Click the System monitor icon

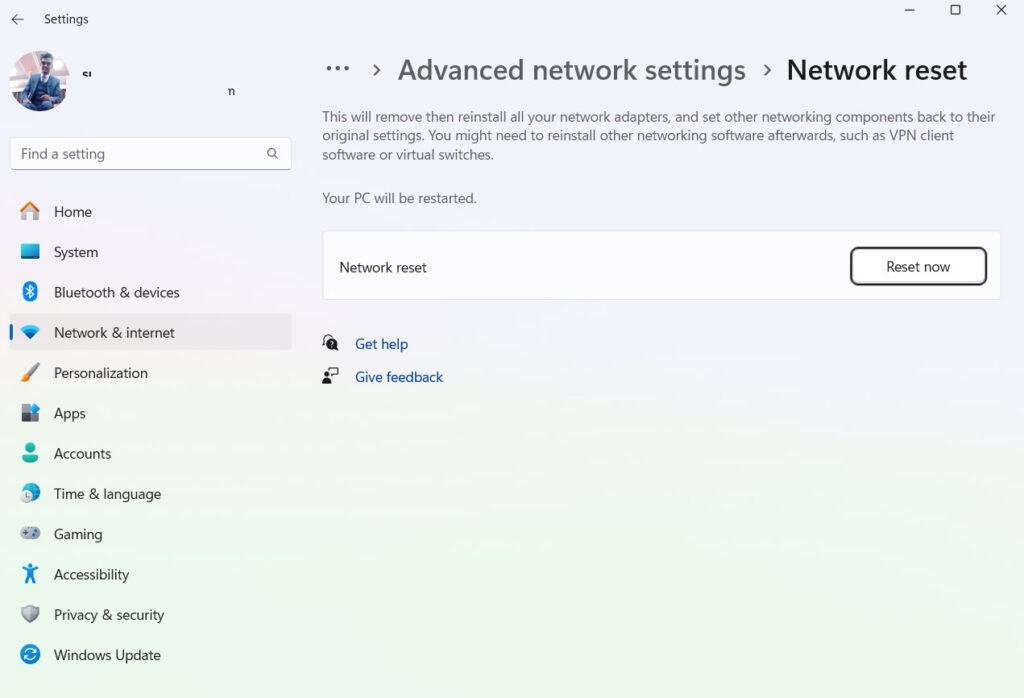30,252
